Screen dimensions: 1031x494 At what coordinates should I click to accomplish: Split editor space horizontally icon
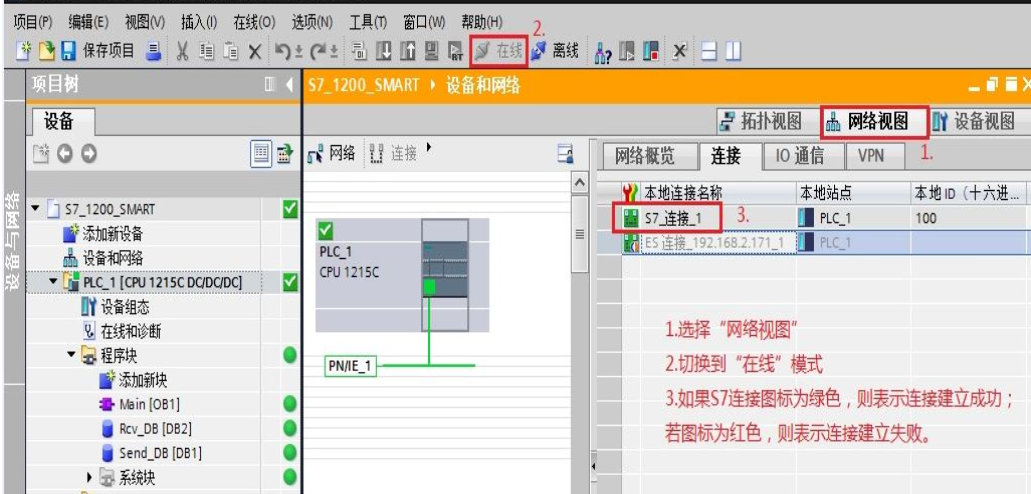(709, 51)
